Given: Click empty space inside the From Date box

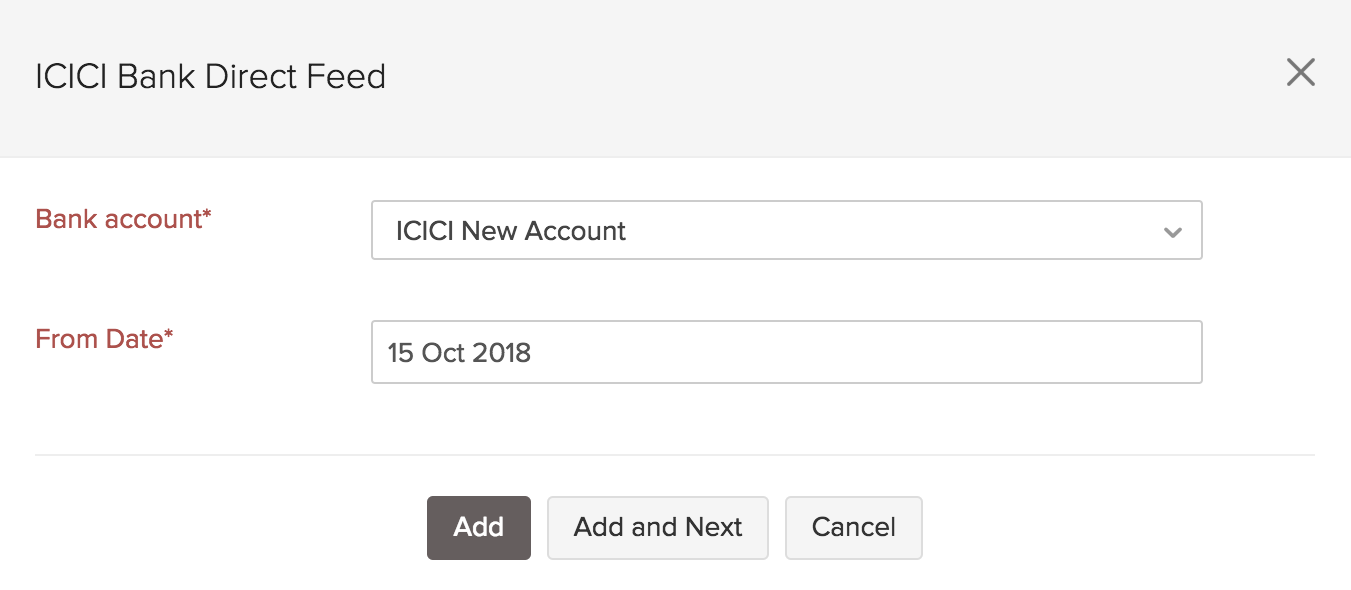Looking at the screenshot, I should pyautogui.click(x=900, y=352).
